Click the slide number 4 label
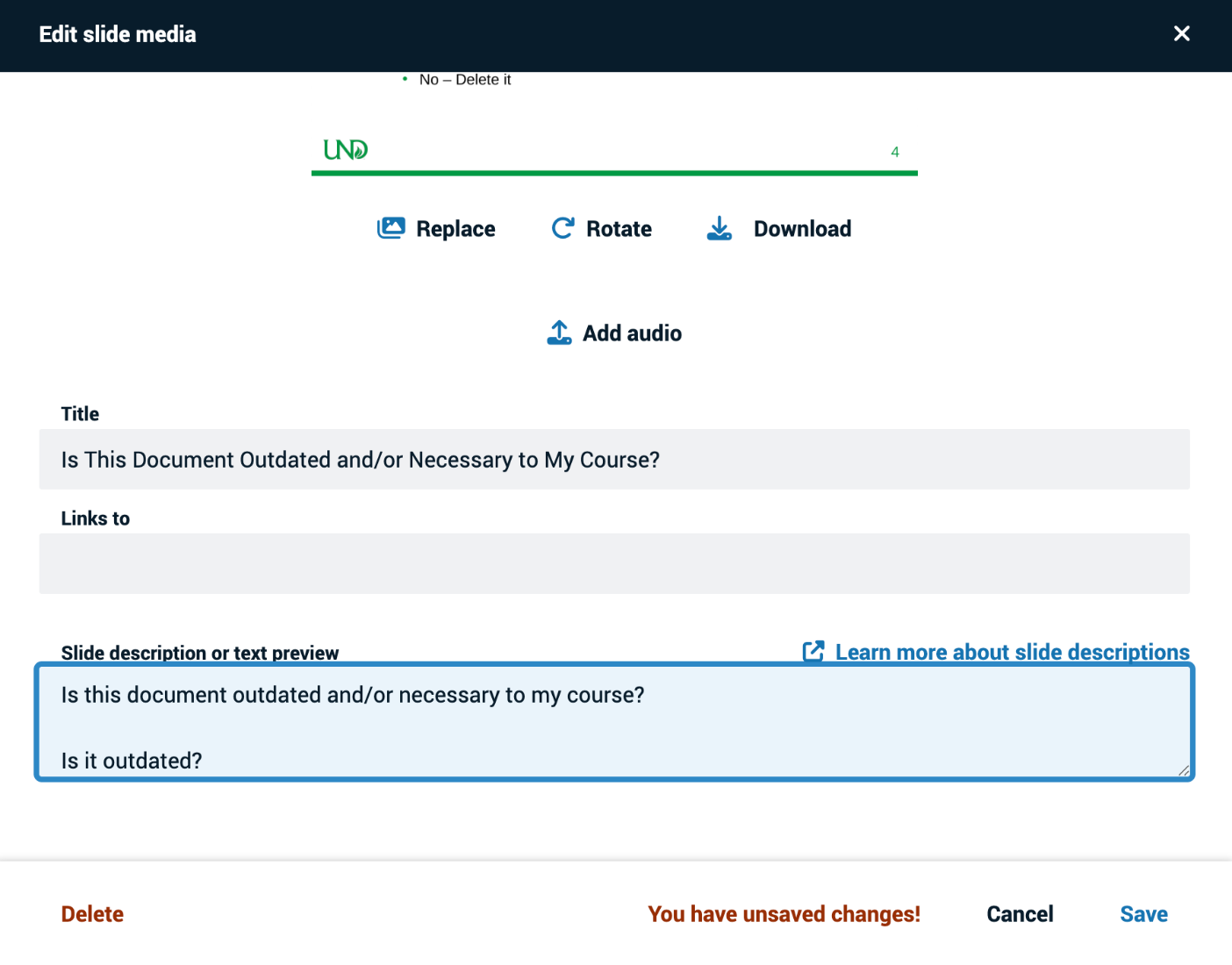This screenshot has height=965, width=1232. 895,151
